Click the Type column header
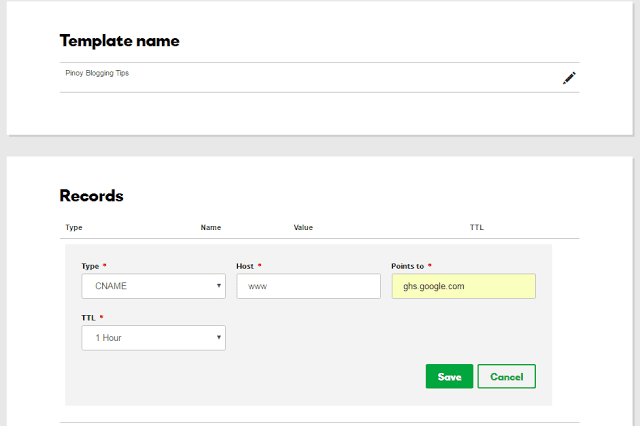Screen dimensions: 640x426 (73, 227)
